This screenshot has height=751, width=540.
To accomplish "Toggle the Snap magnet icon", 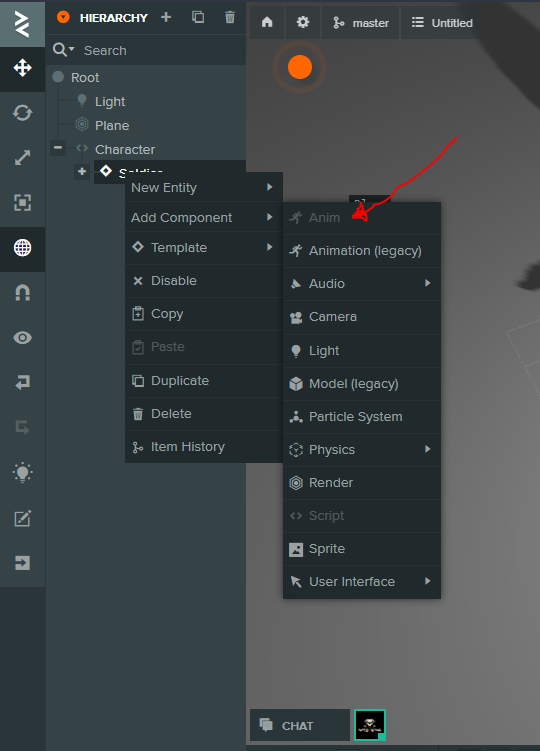I will (23, 293).
